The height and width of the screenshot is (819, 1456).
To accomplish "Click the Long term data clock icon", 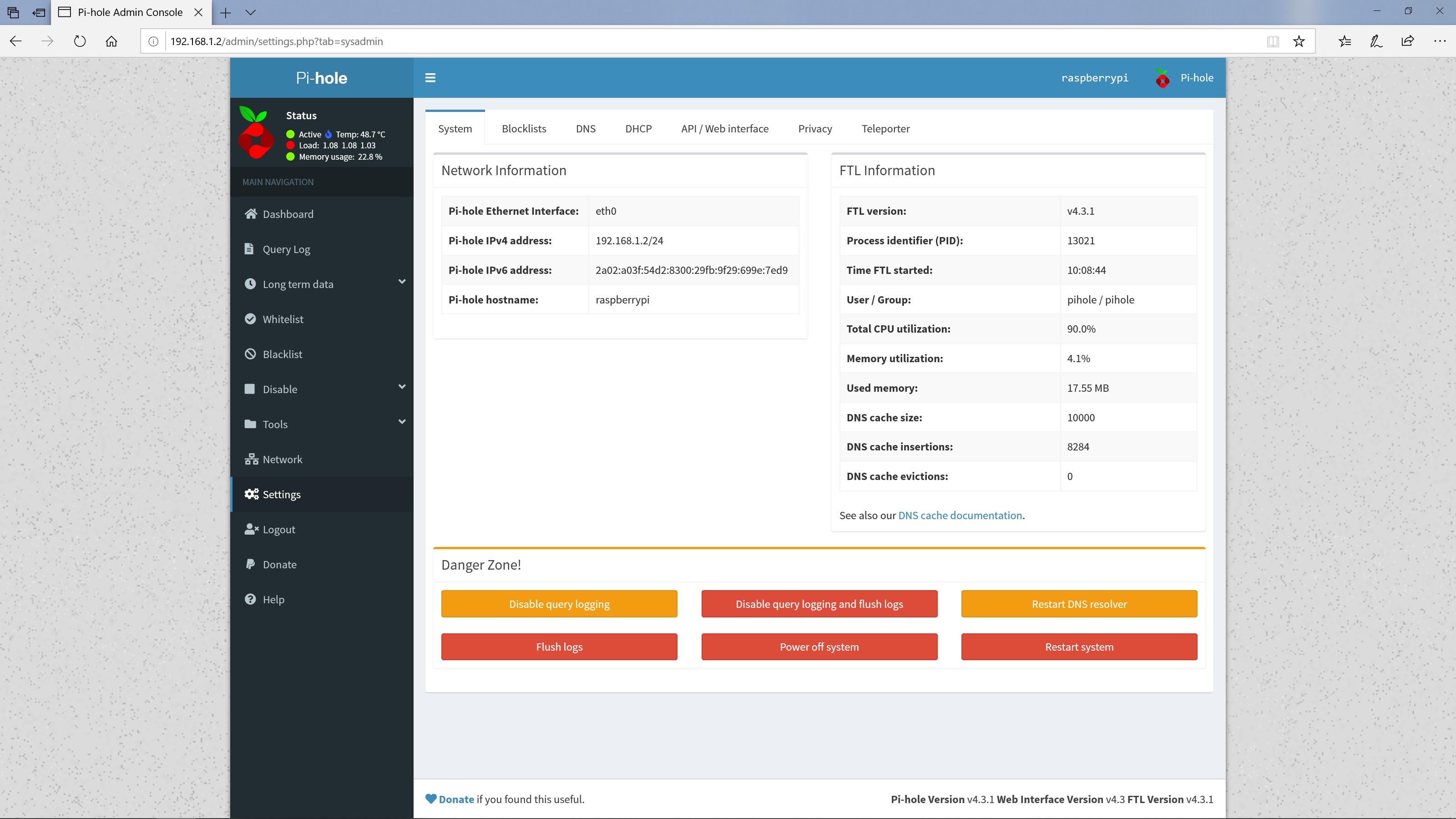I will [x=250, y=284].
